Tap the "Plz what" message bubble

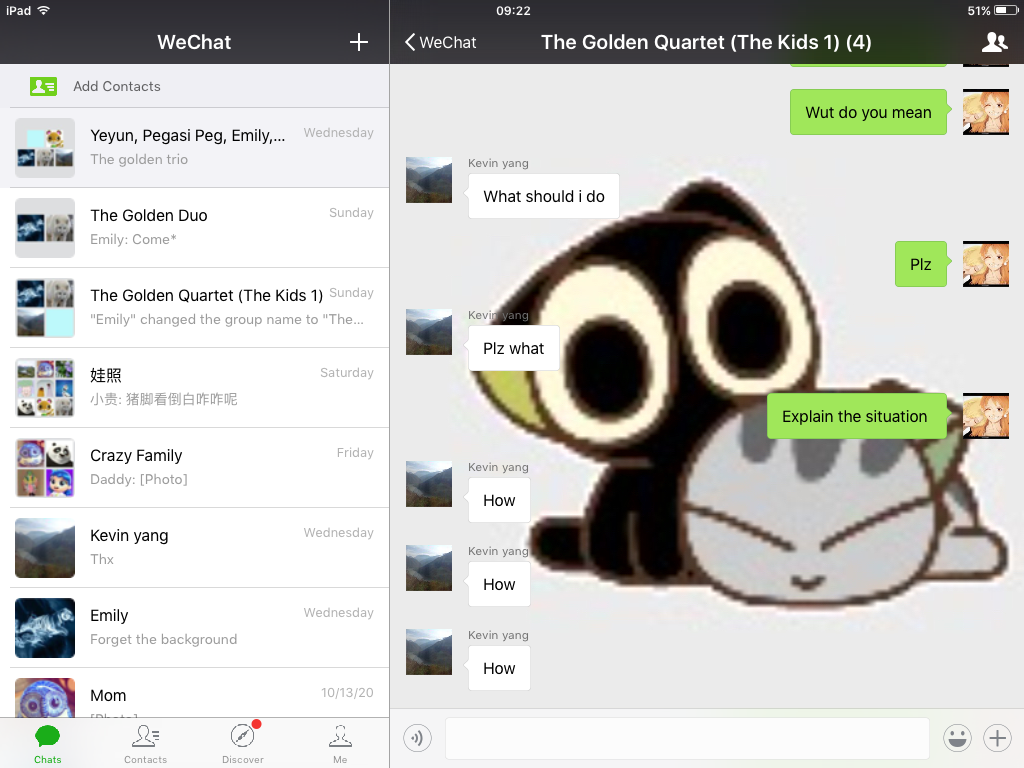coord(513,348)
